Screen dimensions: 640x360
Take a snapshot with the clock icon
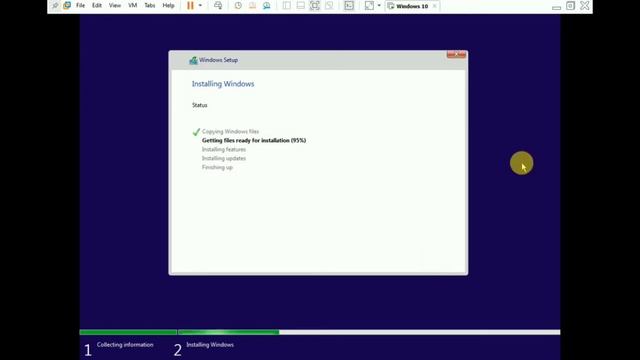tap(238, 5)
